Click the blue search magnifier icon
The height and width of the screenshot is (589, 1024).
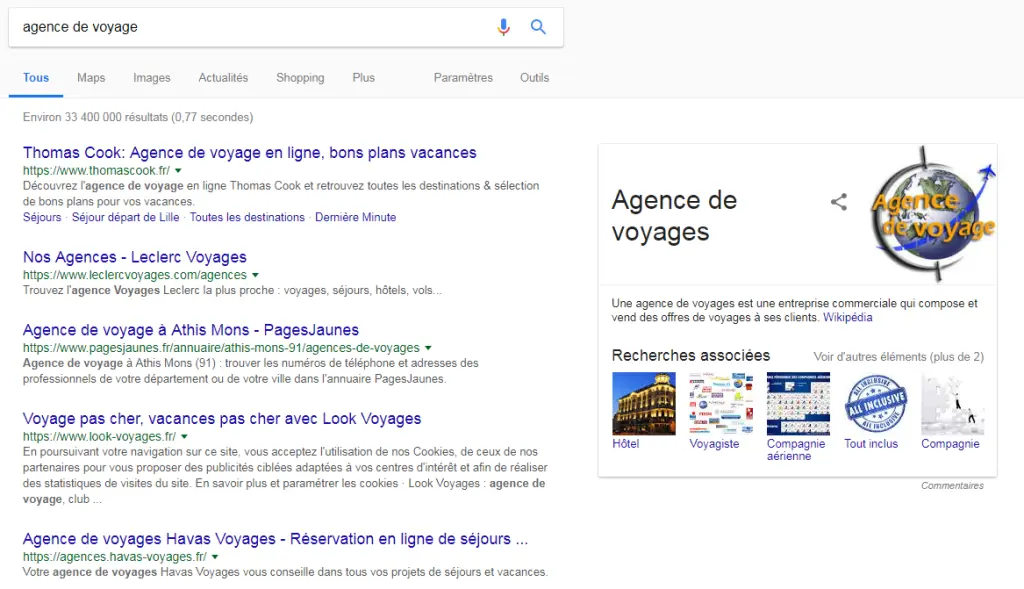[538, 27]
